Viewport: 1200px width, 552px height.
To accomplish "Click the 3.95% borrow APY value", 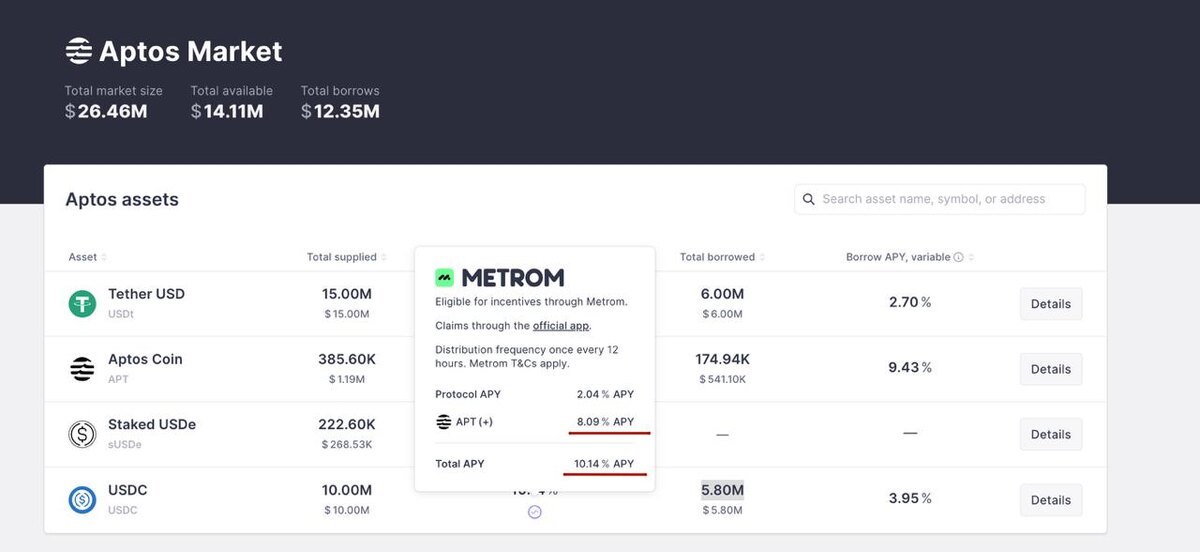I will click(x=910, y=498).
